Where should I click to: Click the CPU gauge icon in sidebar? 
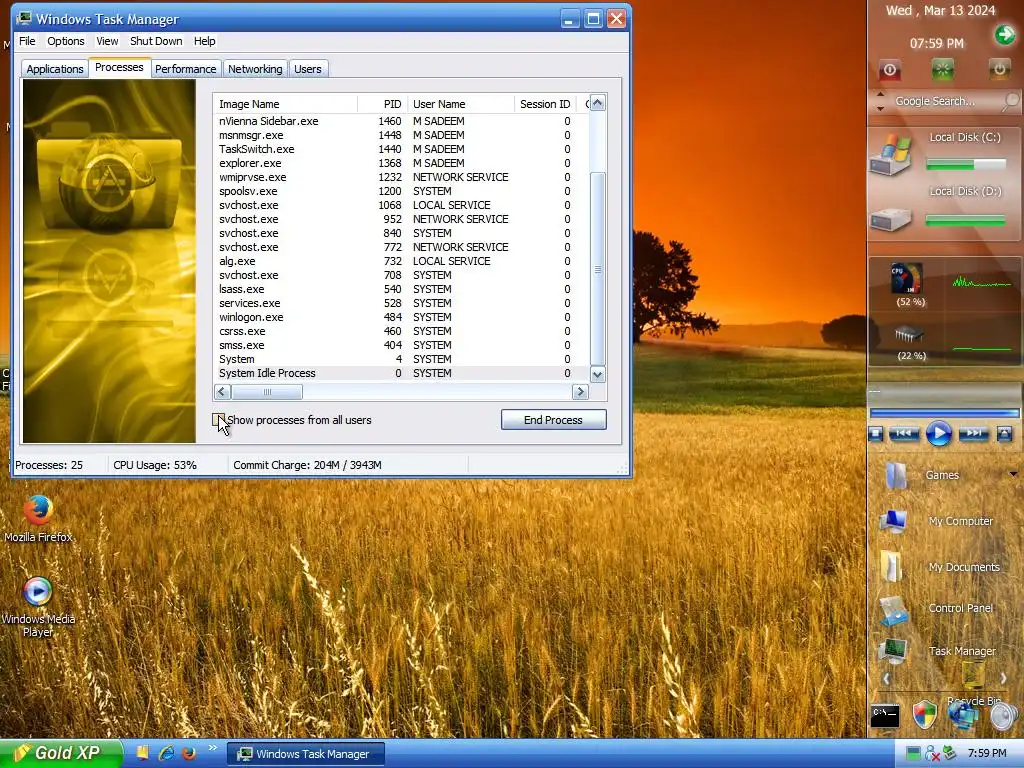[907, 278]
